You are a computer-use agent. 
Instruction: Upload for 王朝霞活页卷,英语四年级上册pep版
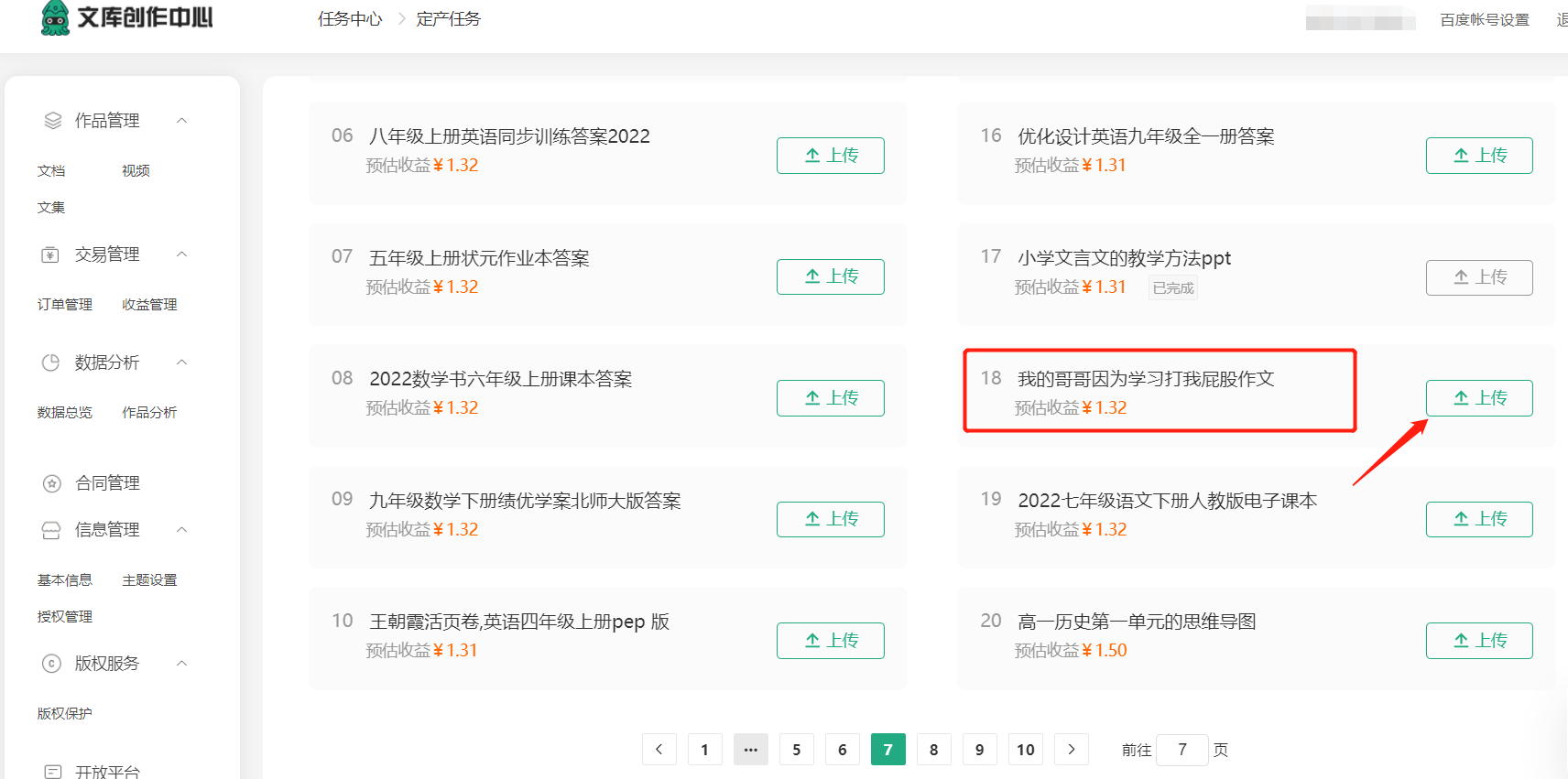[831, 641]
